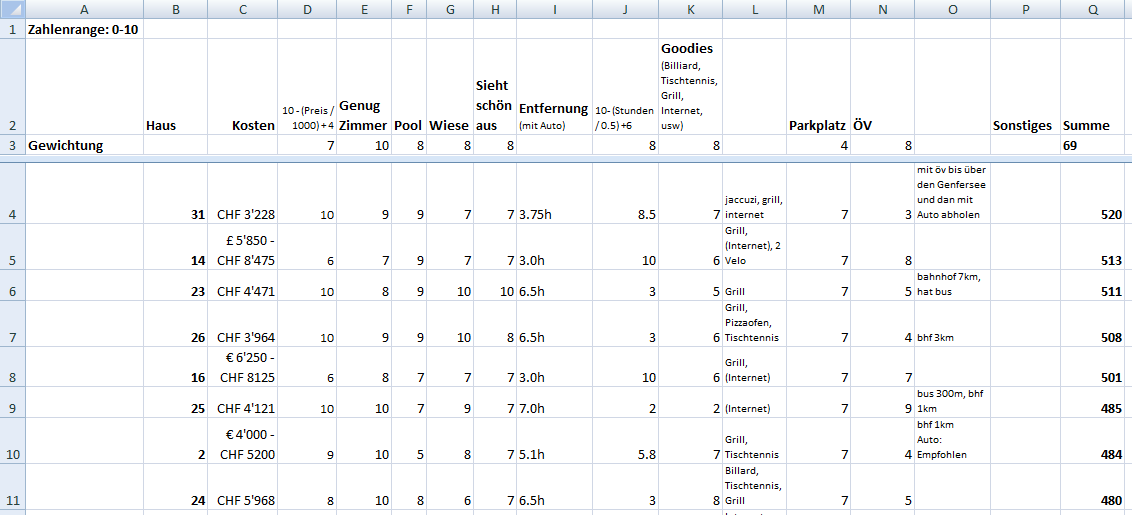Select the 'Zahlenrange: 0-10' cell

tap(84, 29)
